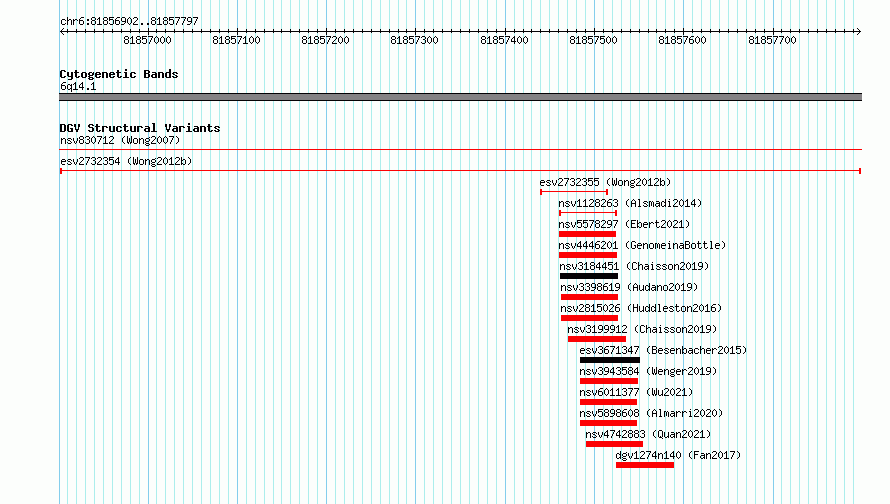This screenshot has height=504, width=890.
Task: Click ruler position 81857700
Action: pyautogui.click(x=773, y=40)
